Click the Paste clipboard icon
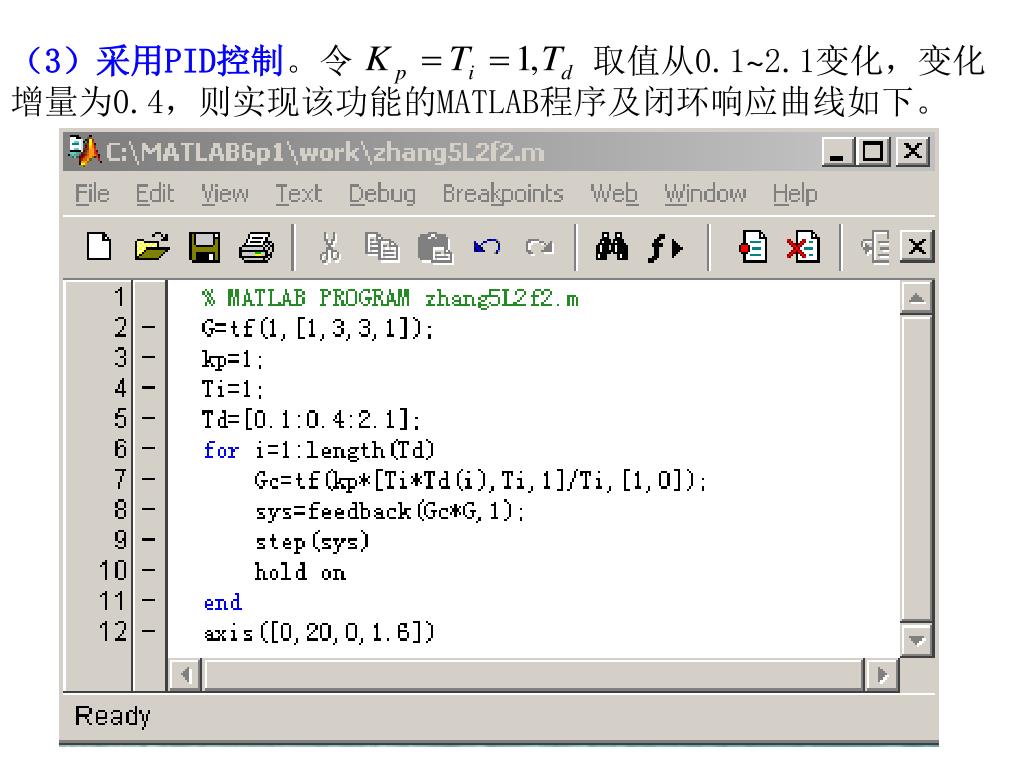1024x768 pixels. tap(434, 248)
